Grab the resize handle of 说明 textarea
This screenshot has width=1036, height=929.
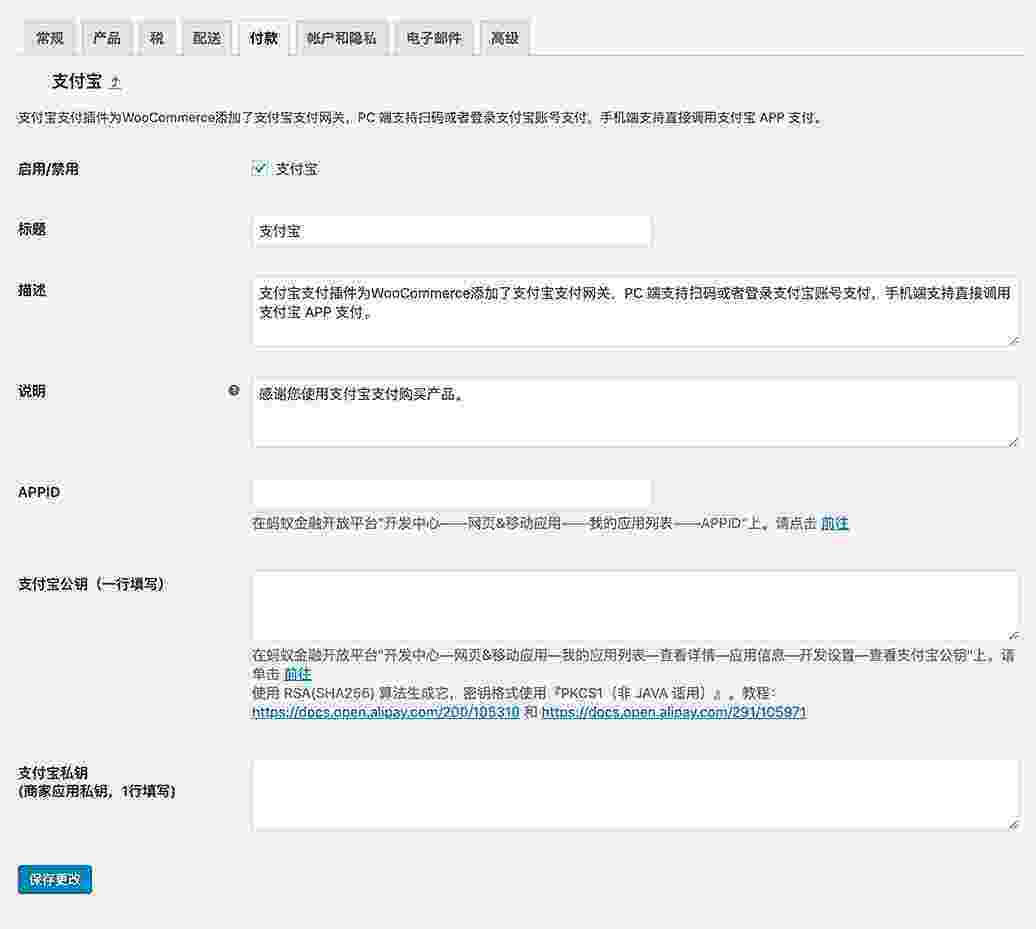click(x=1014, y=441)
